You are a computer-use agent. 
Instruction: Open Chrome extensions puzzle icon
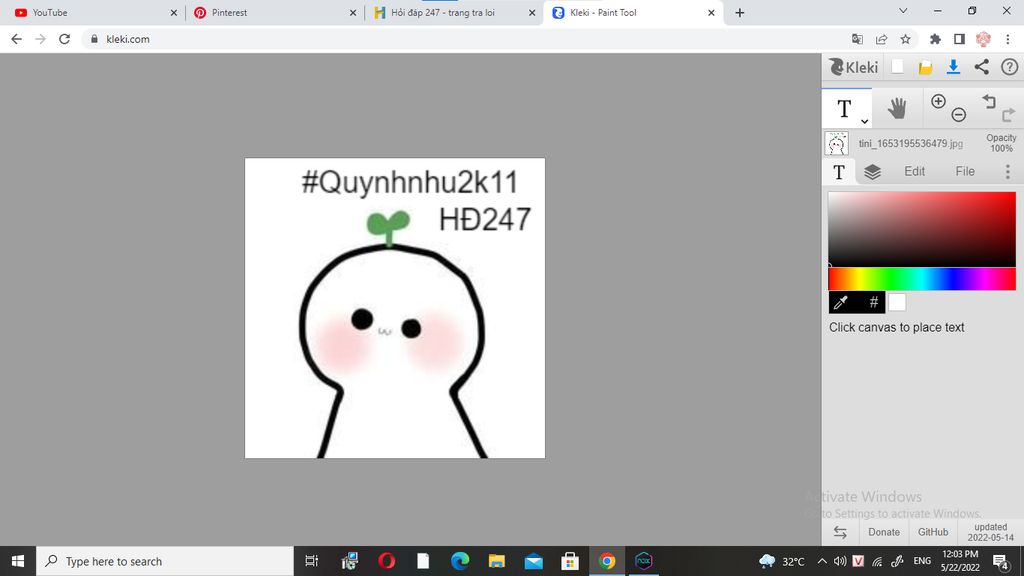click(935, 39)
